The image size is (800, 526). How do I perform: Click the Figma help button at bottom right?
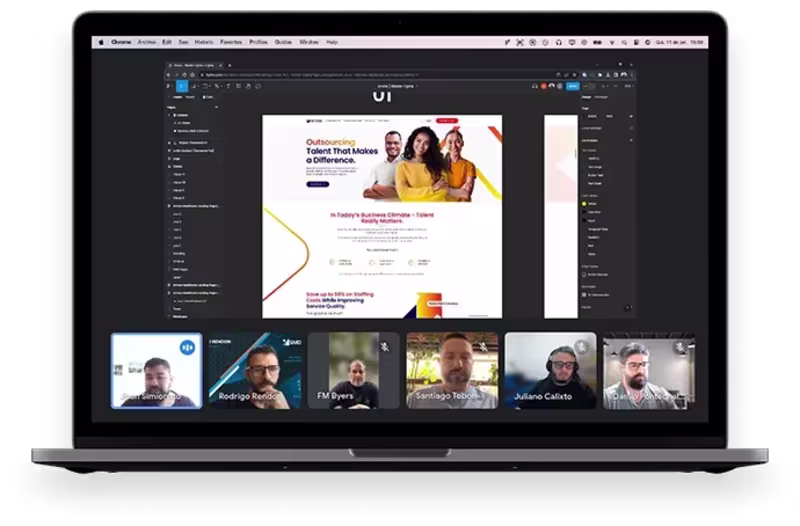coord(628,308)
